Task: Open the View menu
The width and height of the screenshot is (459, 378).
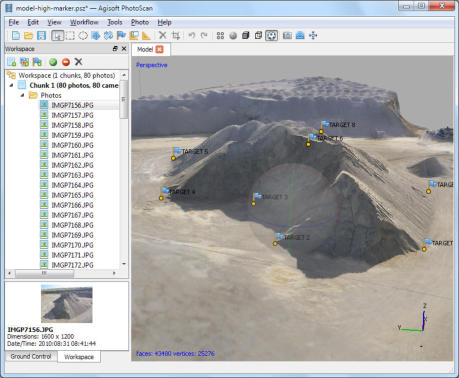Action: tap(54, 22)
